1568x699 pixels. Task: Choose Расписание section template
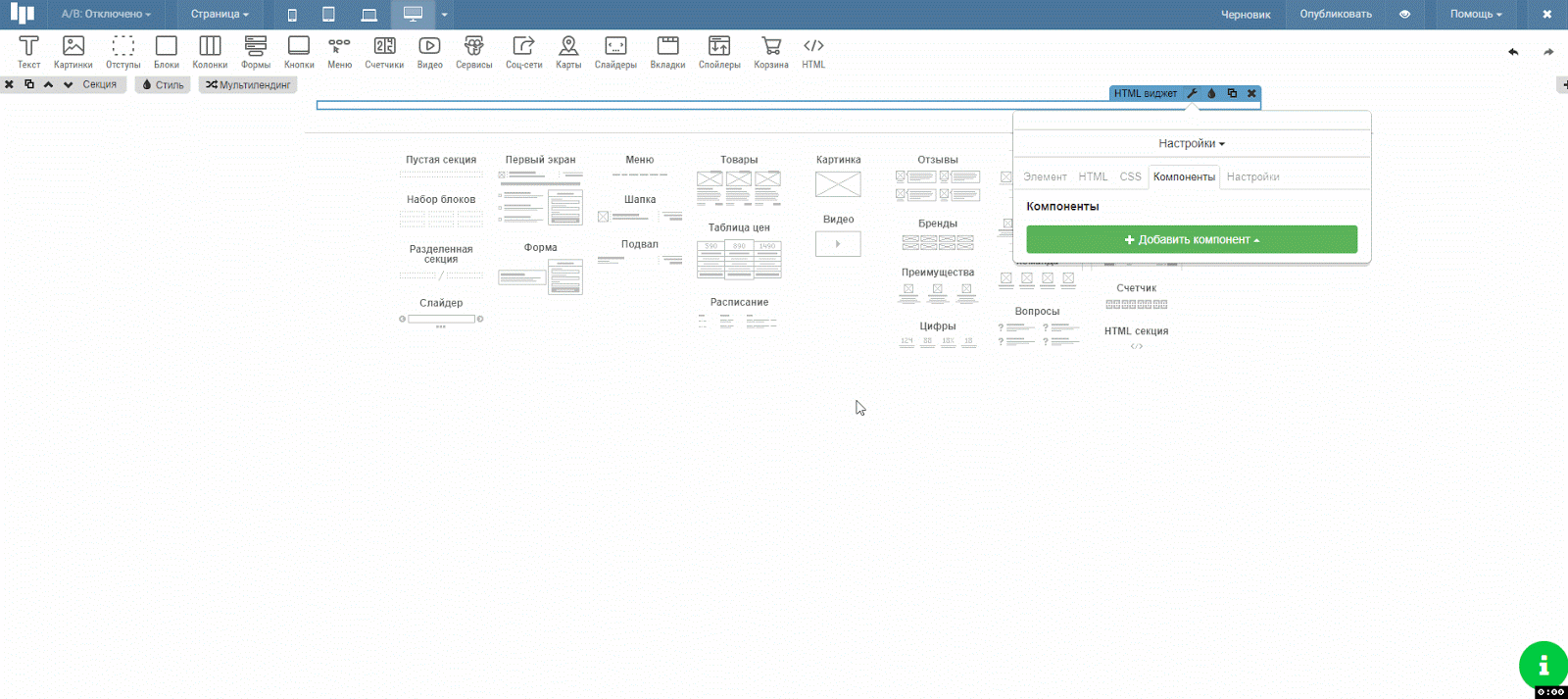click(739, 314)
